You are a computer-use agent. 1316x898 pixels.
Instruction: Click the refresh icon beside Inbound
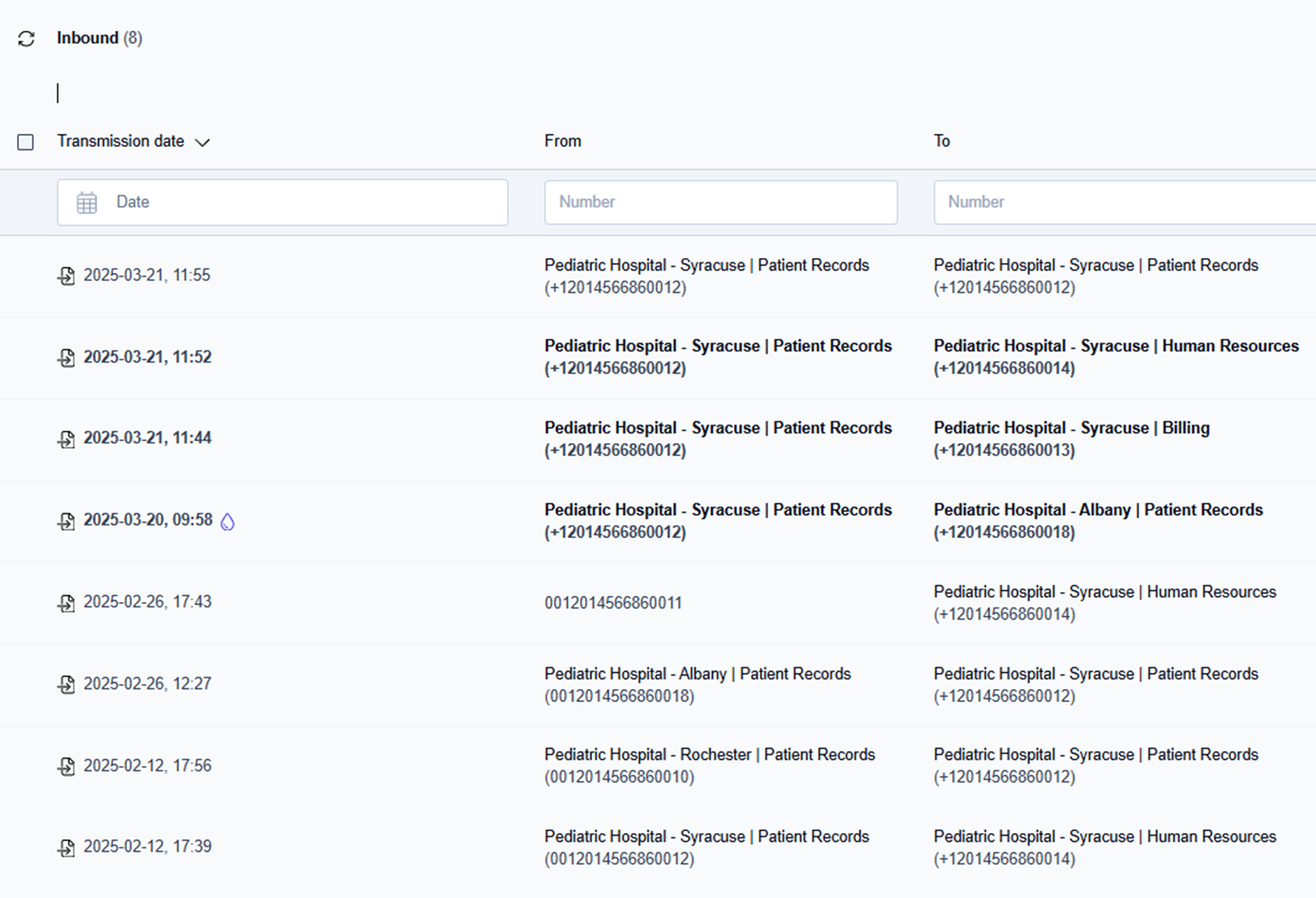click(x=26, y=39)
